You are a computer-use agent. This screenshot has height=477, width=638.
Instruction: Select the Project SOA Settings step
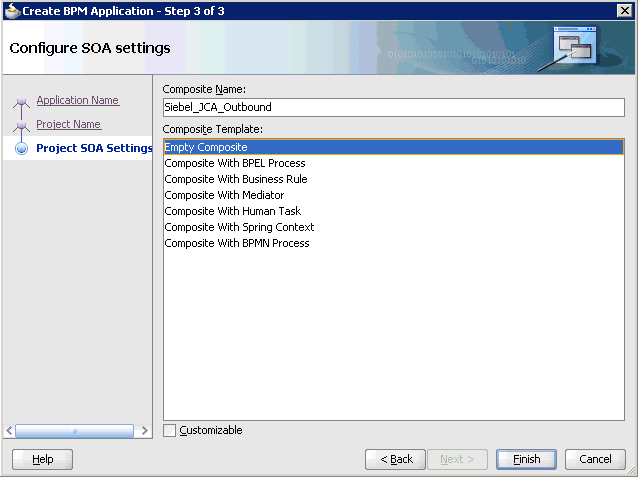click(x=94, y=148)
